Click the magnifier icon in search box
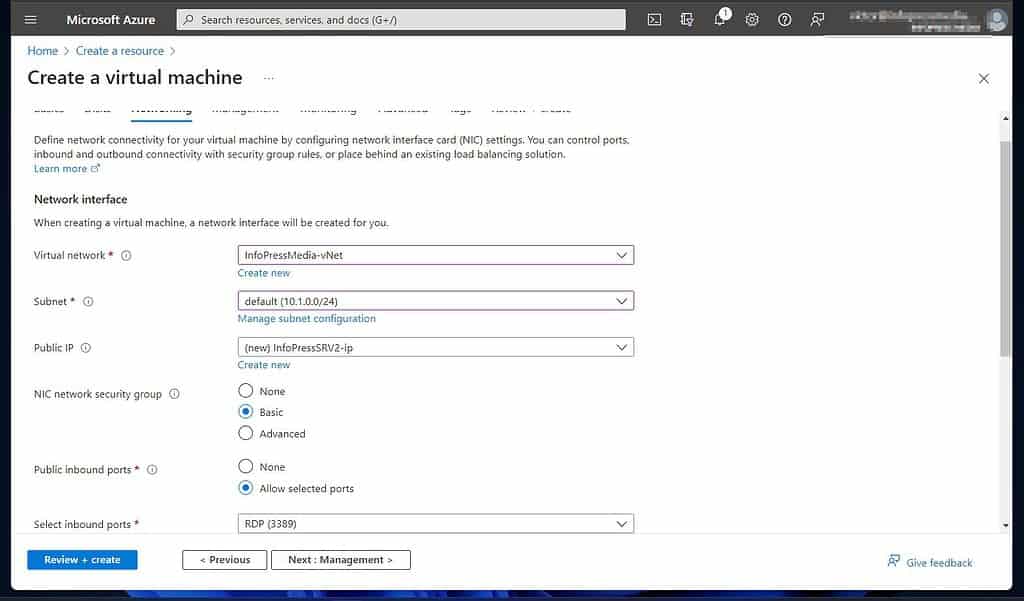Viewport: 1024px width, 601px height. [x=189, y=20]
